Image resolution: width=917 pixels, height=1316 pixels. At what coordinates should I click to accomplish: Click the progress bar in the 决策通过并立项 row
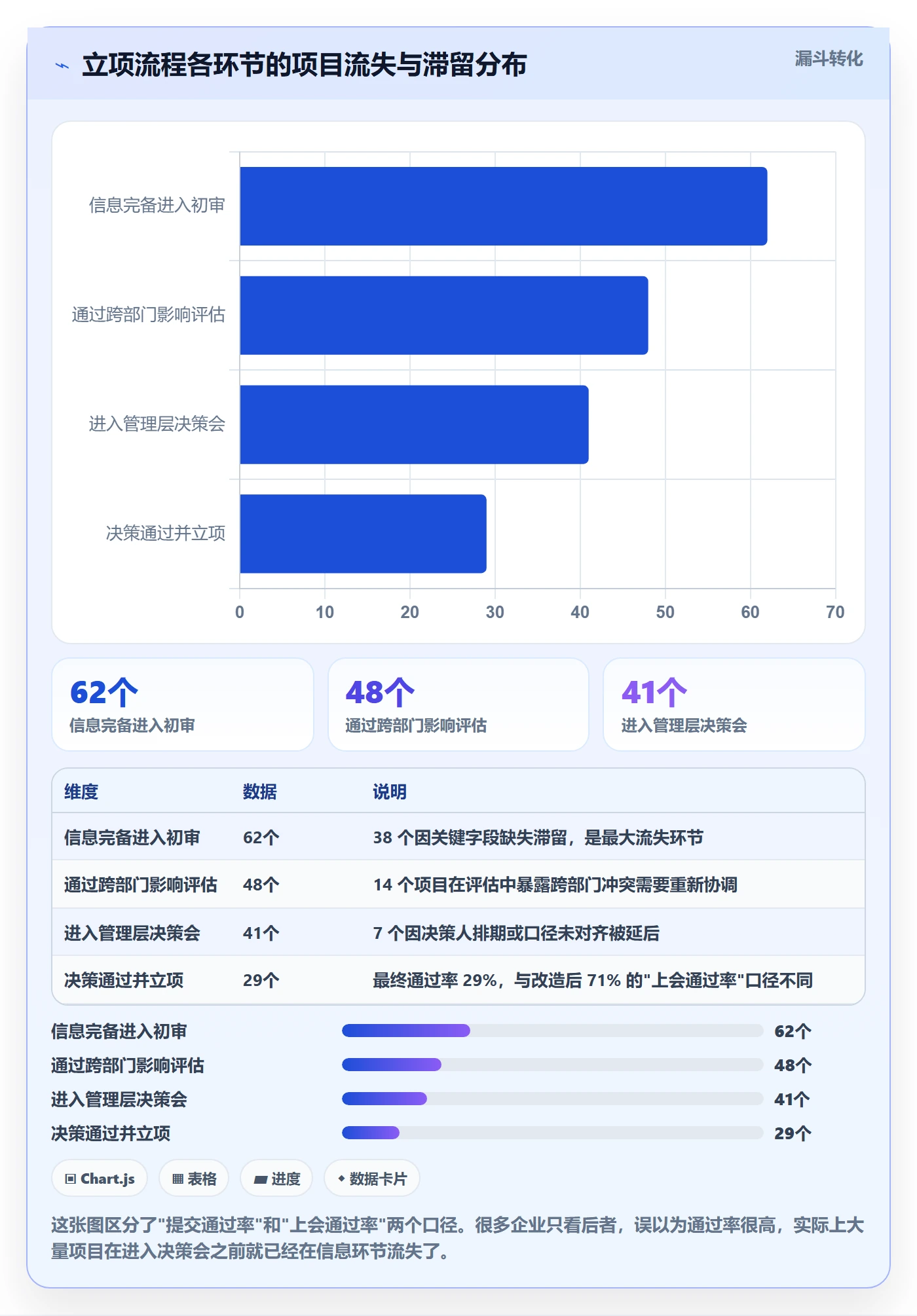pyautogui.click(x=552, y=1133)
